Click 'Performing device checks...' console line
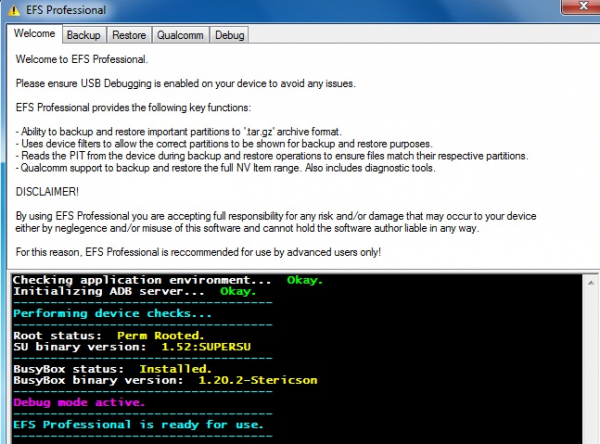The width and height of the screenshot is (600, 444). [112, 313]
